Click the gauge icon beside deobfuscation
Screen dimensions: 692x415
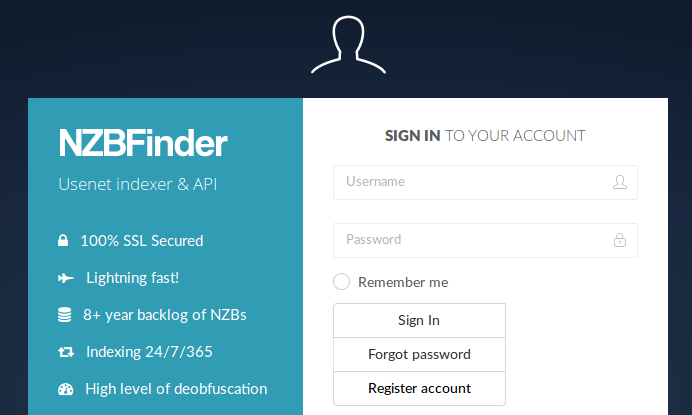pyautogui.click(x=66, y=389)
